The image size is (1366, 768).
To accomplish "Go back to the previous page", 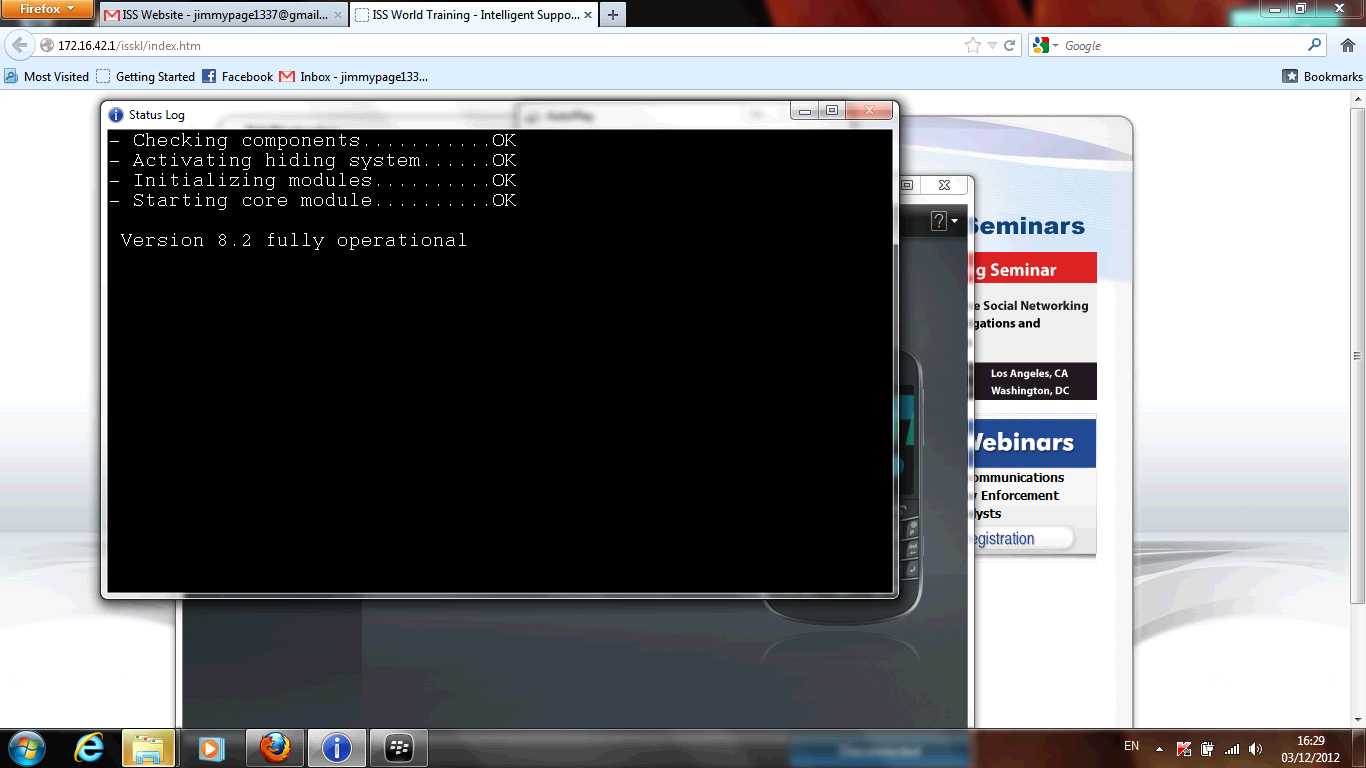I will (x=19, y=45).
